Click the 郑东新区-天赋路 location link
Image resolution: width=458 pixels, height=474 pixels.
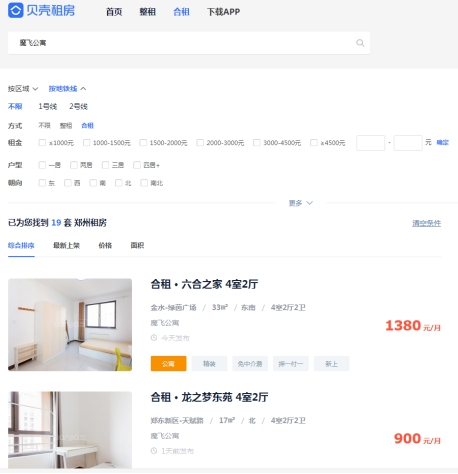177,420
